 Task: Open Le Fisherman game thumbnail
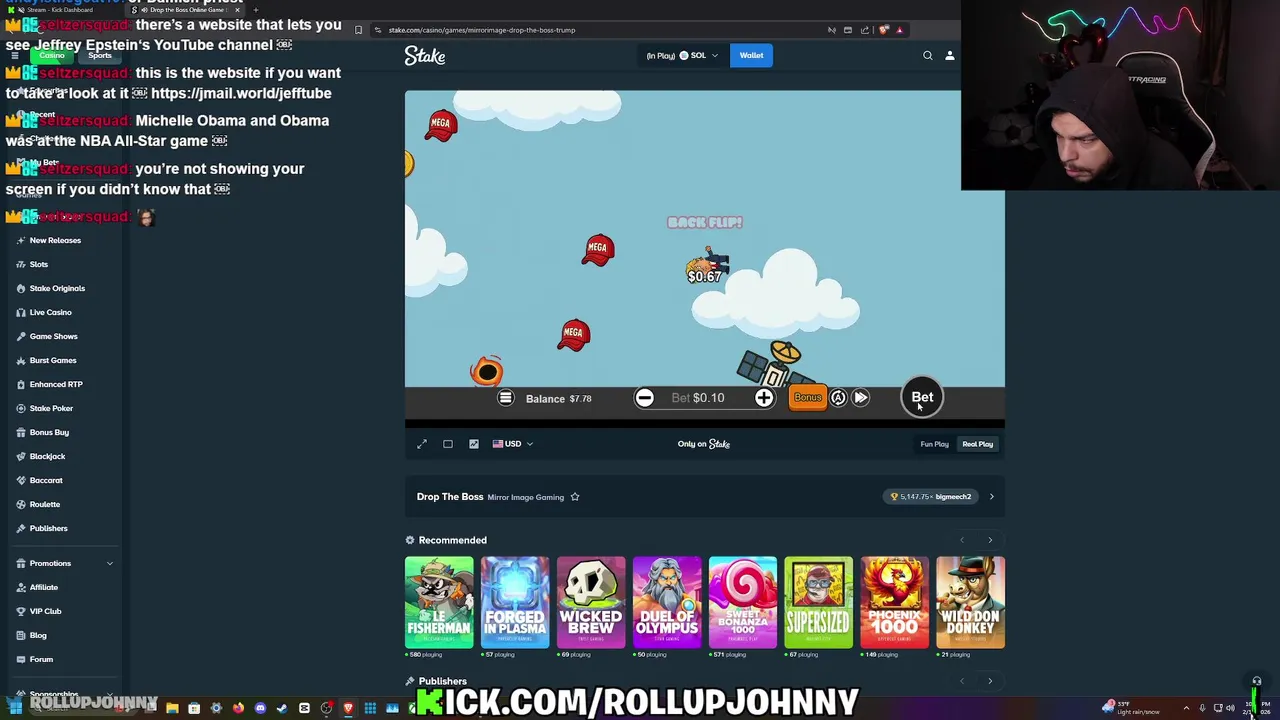pos(439,602)
